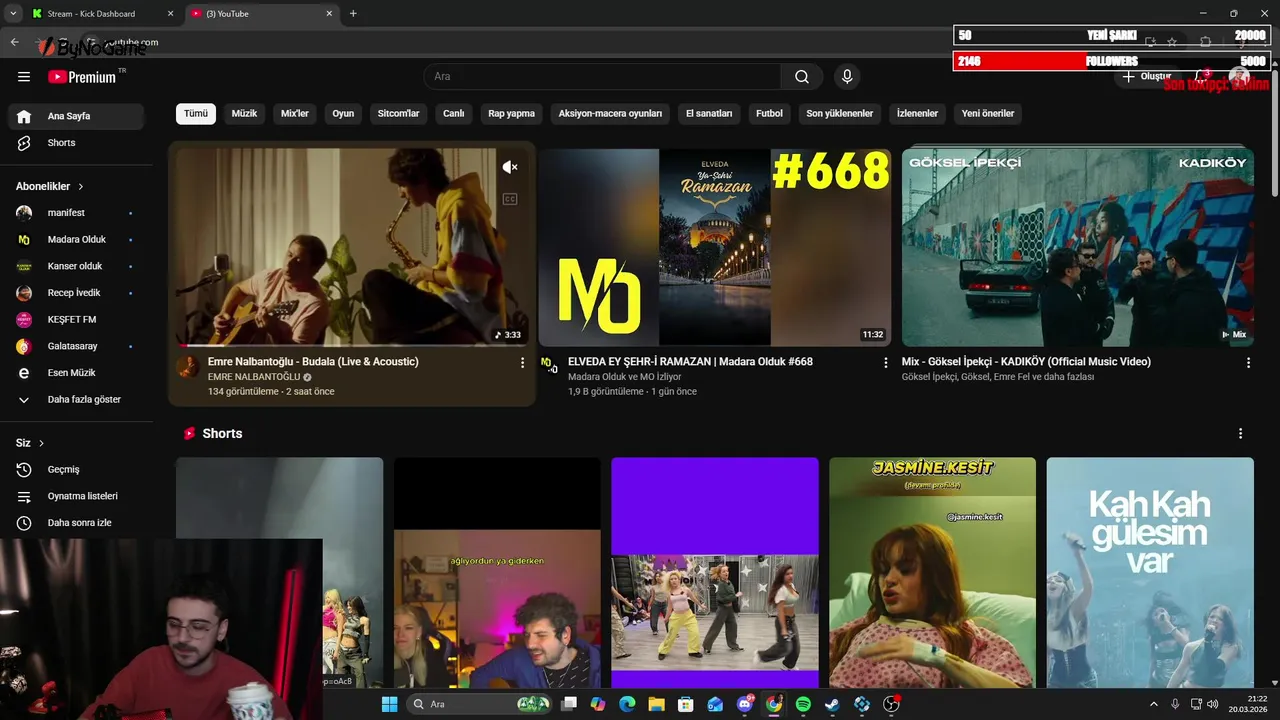
Task: Select the Müzik filter chip
Action: [244, 114]
